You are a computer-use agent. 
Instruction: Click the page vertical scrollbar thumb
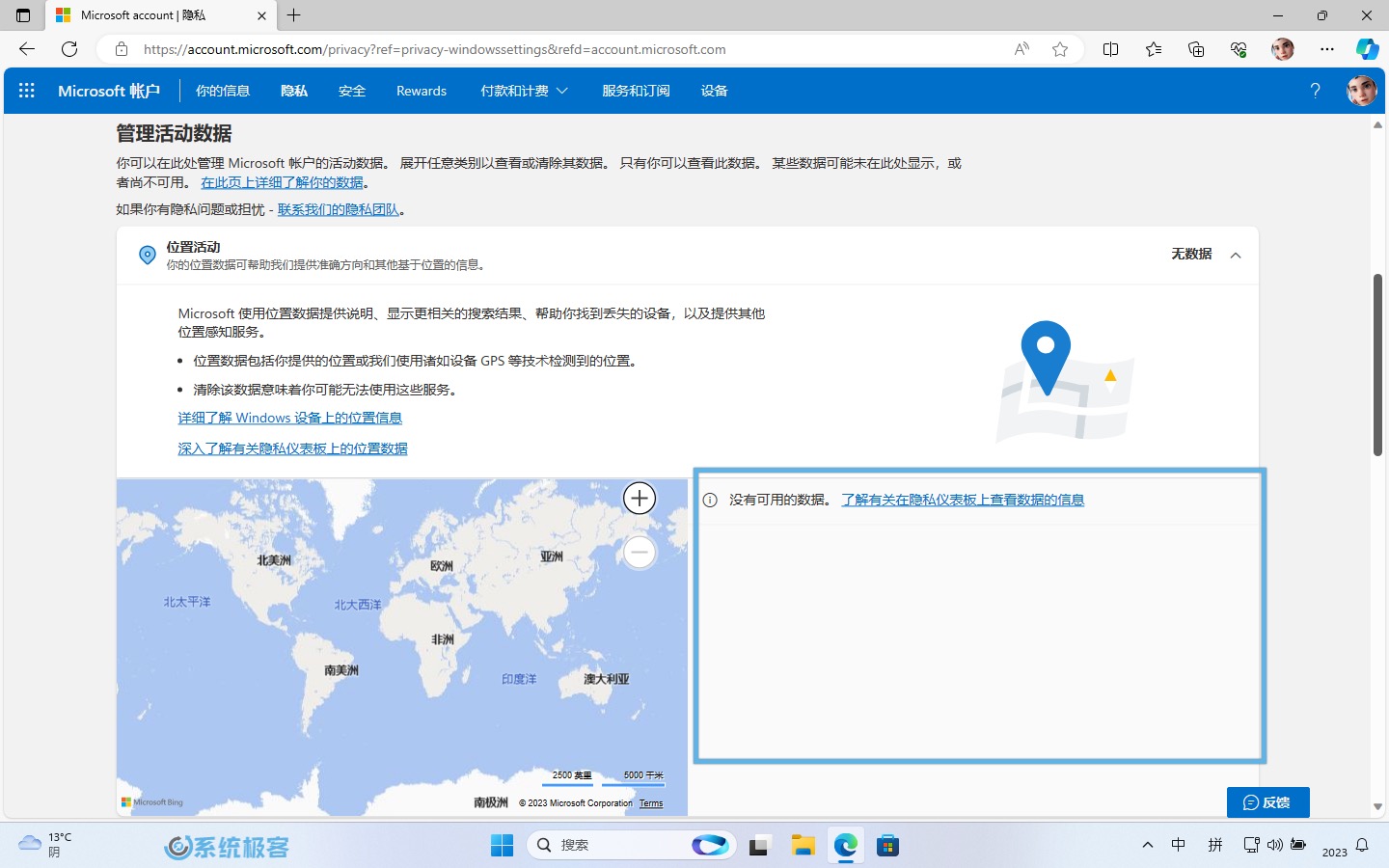[x=1378, y=365]
